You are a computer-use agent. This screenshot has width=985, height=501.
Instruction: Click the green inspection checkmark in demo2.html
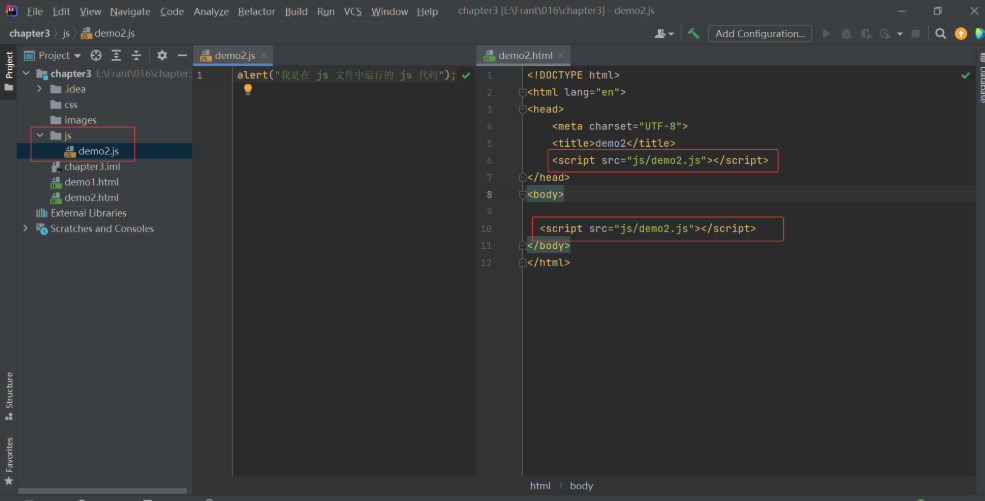pos(966,75)
